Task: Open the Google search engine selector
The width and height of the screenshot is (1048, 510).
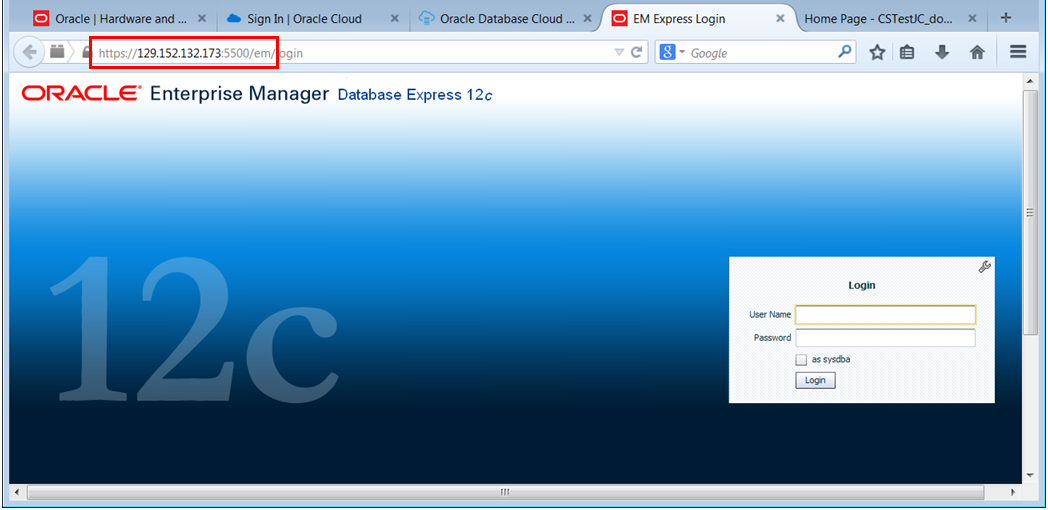Action: [x=672, y=52]
